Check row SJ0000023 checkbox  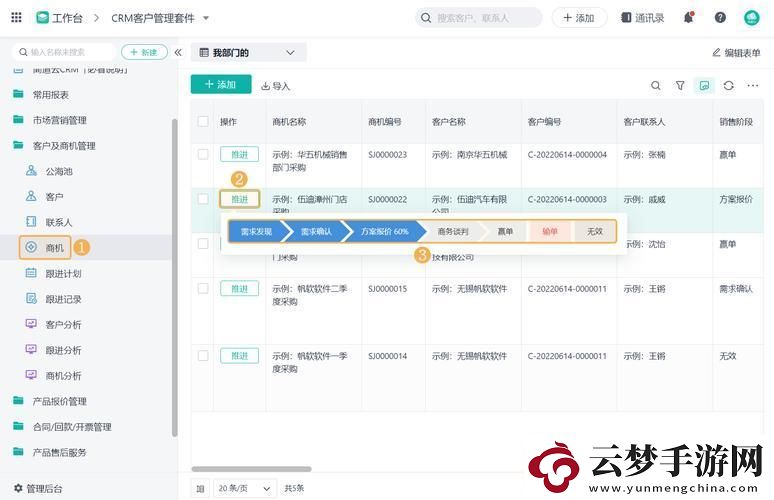(x=203, y=154)
